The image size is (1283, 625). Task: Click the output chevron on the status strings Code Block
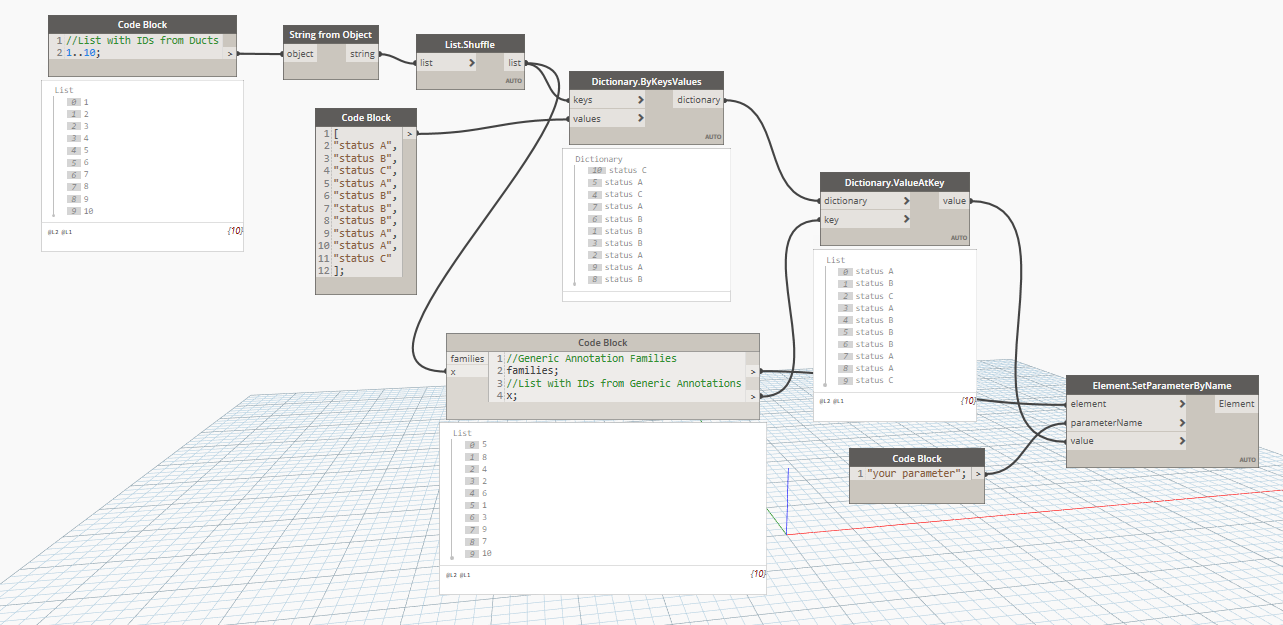[407, 132]
